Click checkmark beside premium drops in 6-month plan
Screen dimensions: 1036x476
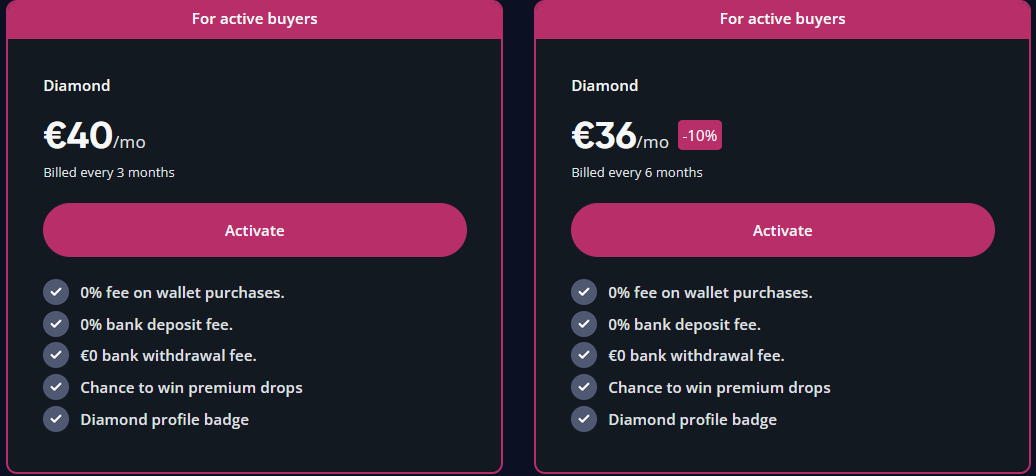point(584,387)
